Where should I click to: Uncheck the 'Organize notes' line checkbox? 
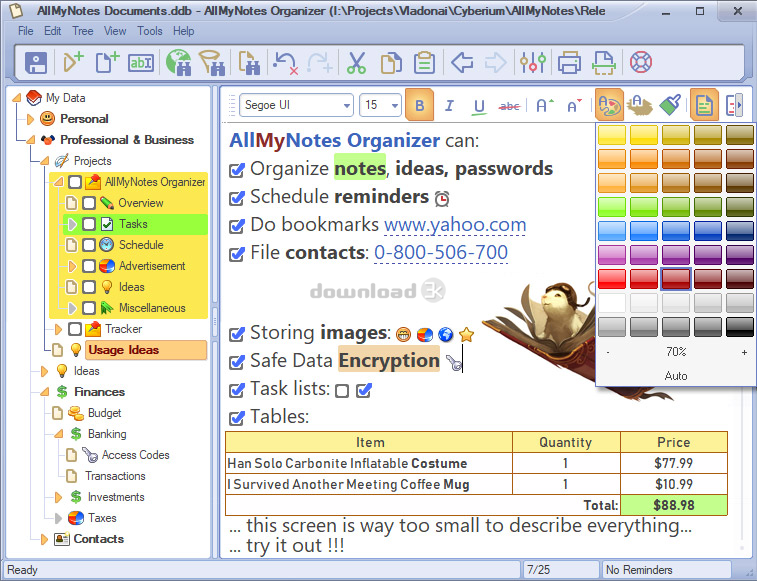pyautogui.click(x=237, y=170)
